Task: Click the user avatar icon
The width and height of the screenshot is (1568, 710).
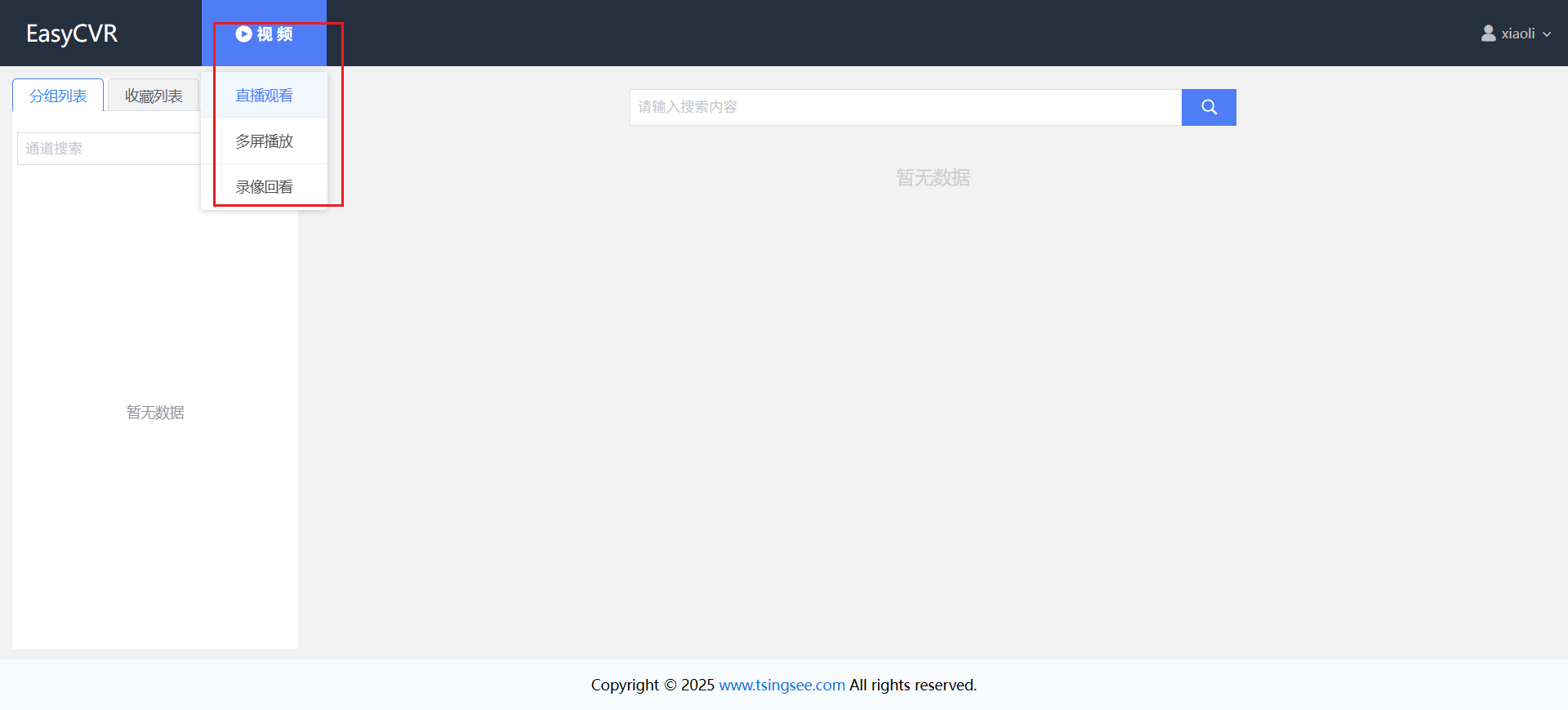Action: point(1488,33)
